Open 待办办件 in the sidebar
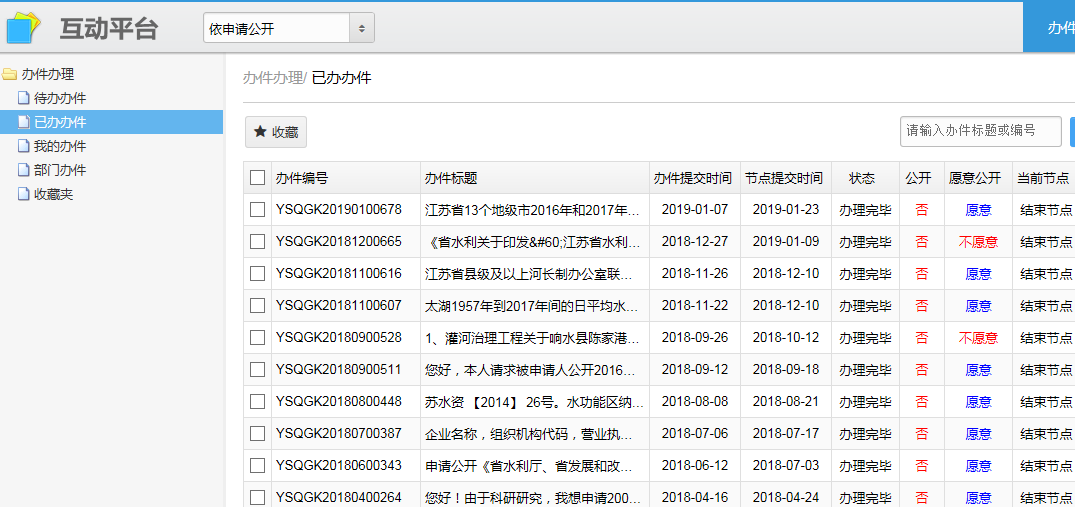The height and width of the screenshot is (507, 1075). (60, 99)
